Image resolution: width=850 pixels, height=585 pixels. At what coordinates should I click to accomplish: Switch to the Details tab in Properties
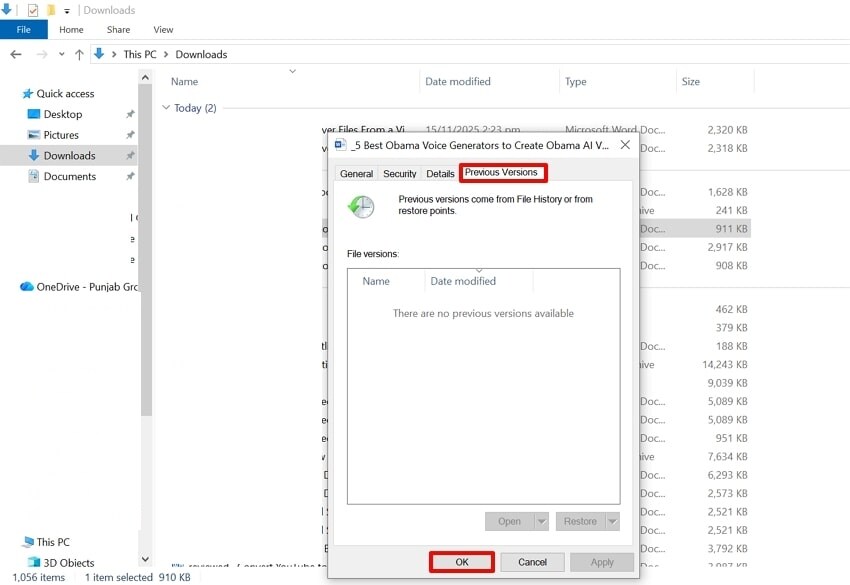[x=440, y=173]
